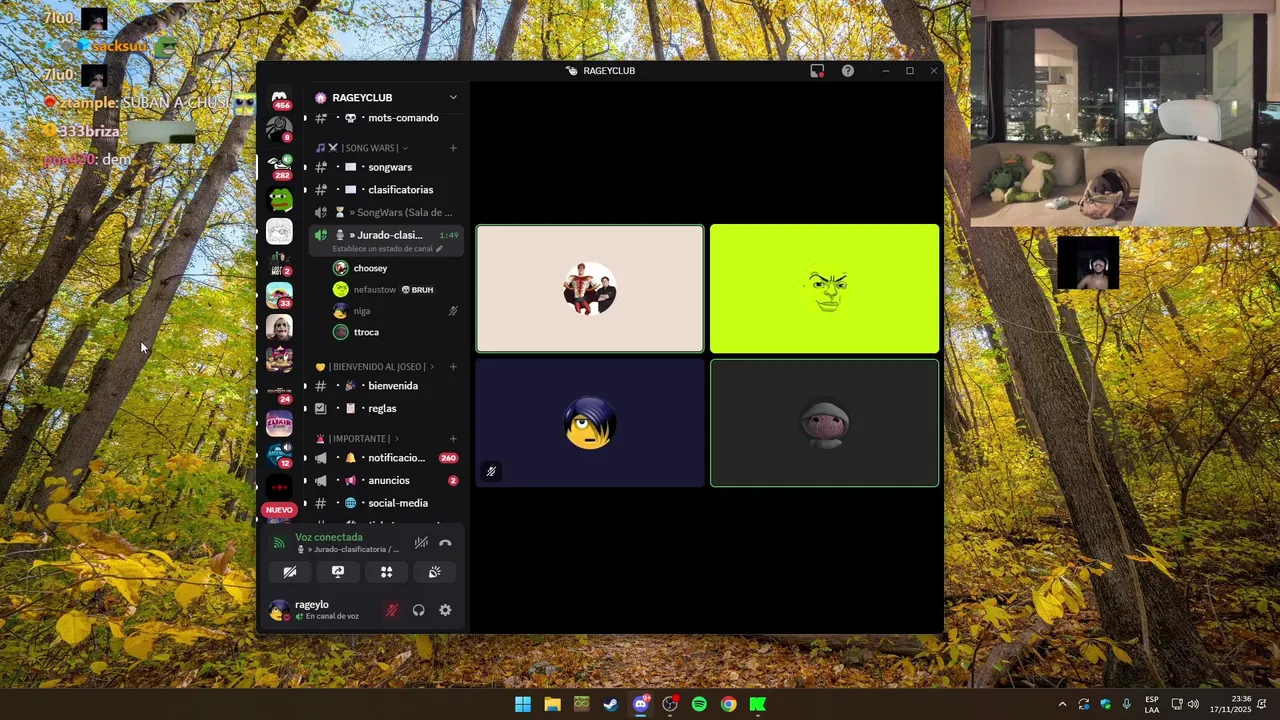Image resolution: width=1280 pixels, height=720 pixels.
Task: Open user settings gear icon
Action: pyautogui.click(x=445, y=610)
